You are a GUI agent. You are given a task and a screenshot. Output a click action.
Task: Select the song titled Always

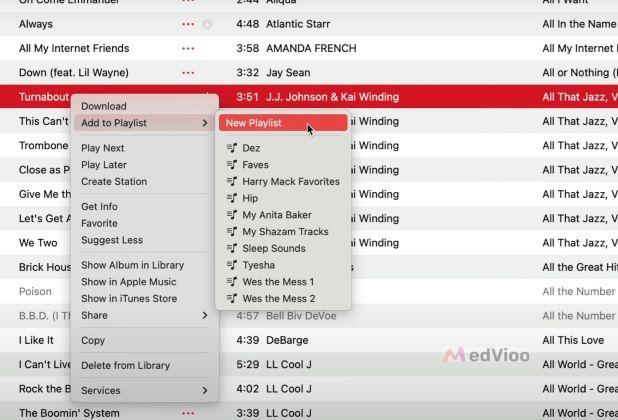tap(36, 24)
